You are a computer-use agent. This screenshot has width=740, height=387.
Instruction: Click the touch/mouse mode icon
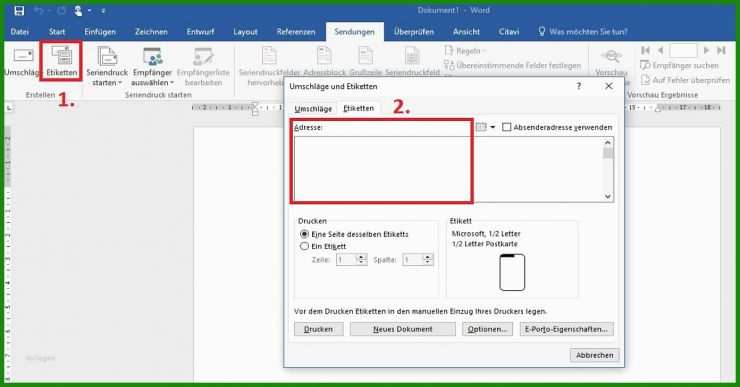point(78,10)
